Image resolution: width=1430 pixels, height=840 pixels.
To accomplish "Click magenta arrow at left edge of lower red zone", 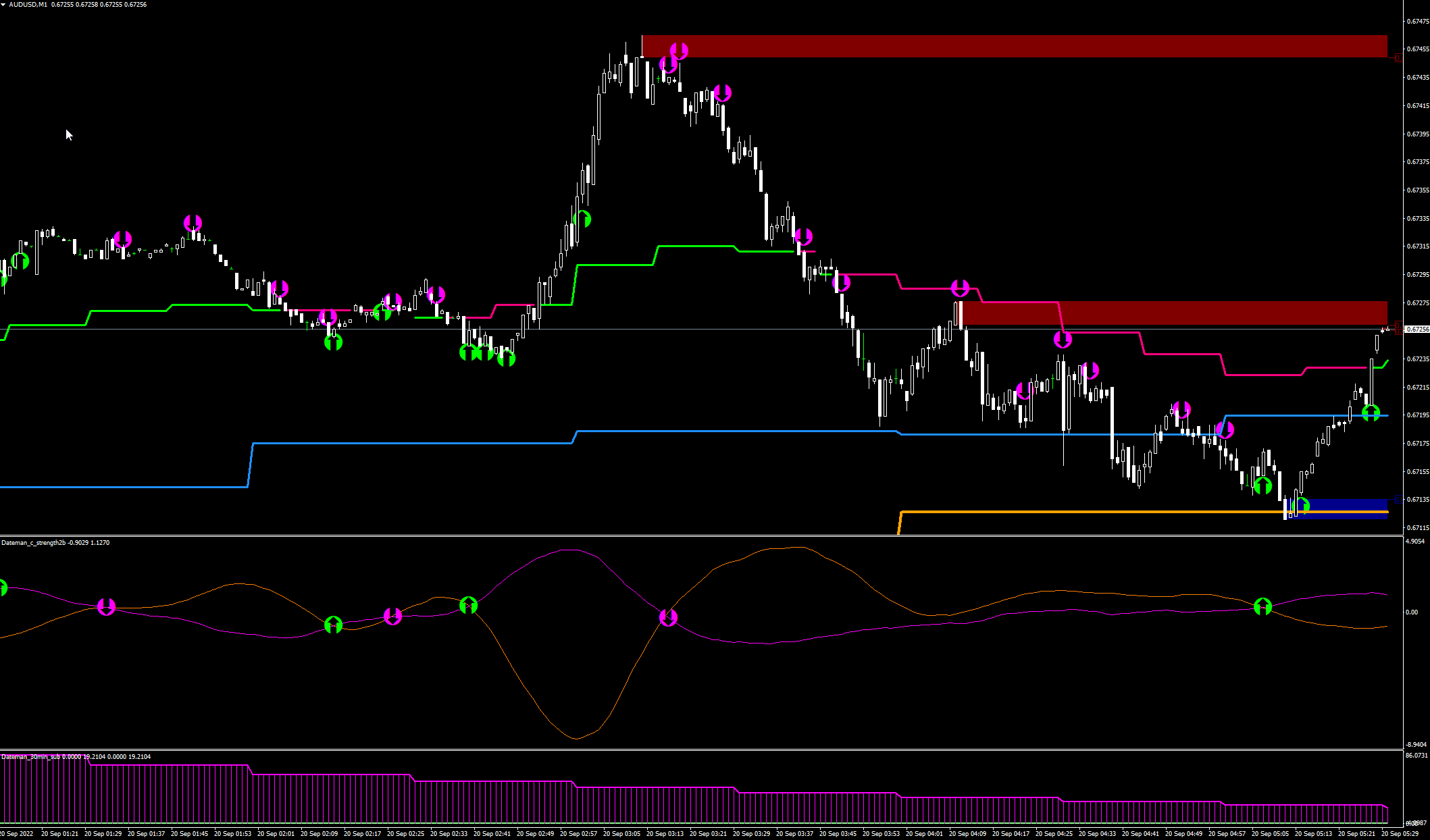I will [x=960, y=288].
